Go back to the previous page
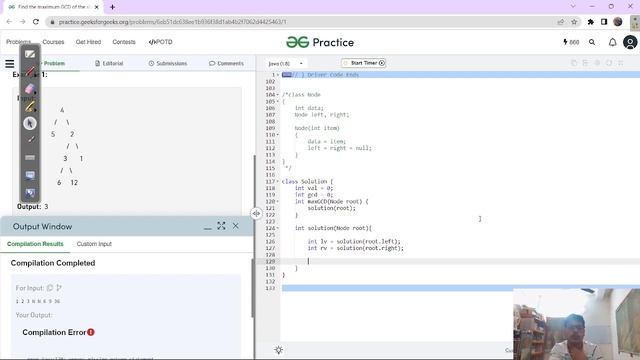 tap(9, 22)
